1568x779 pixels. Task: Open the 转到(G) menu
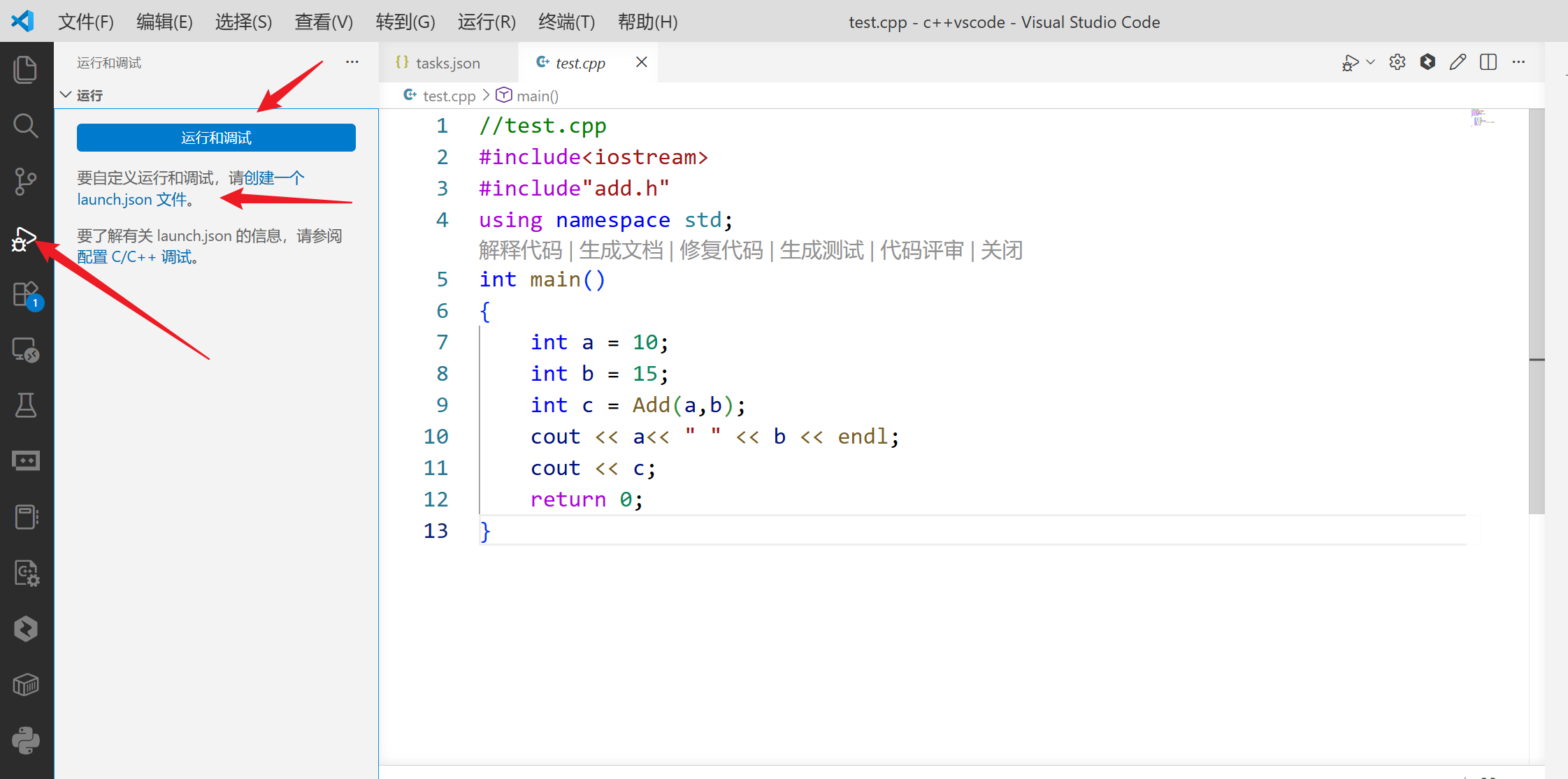(405, 22)
